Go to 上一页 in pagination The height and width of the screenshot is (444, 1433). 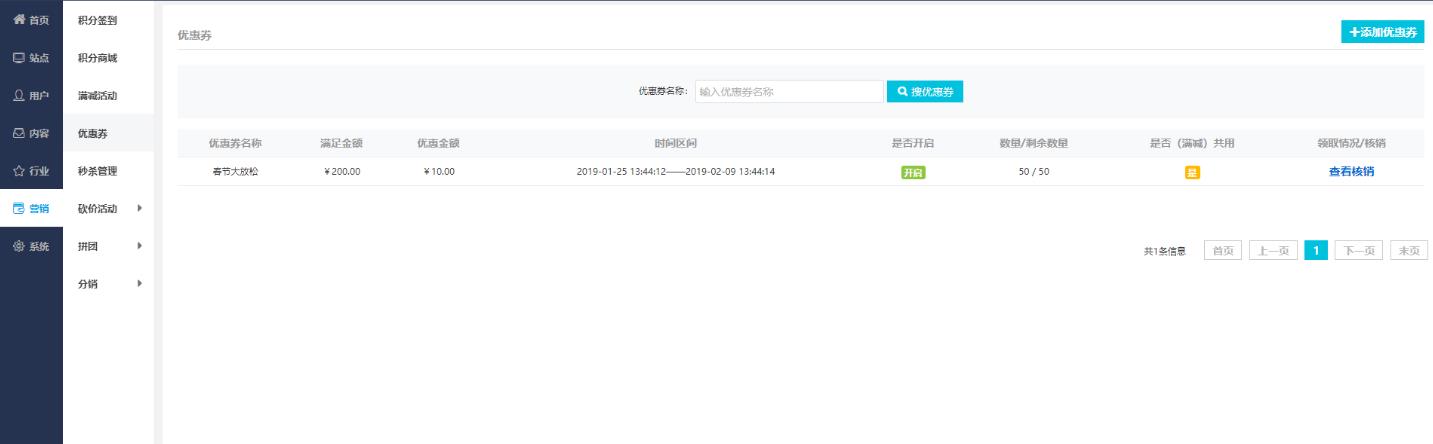click(x=1272, y=251)
